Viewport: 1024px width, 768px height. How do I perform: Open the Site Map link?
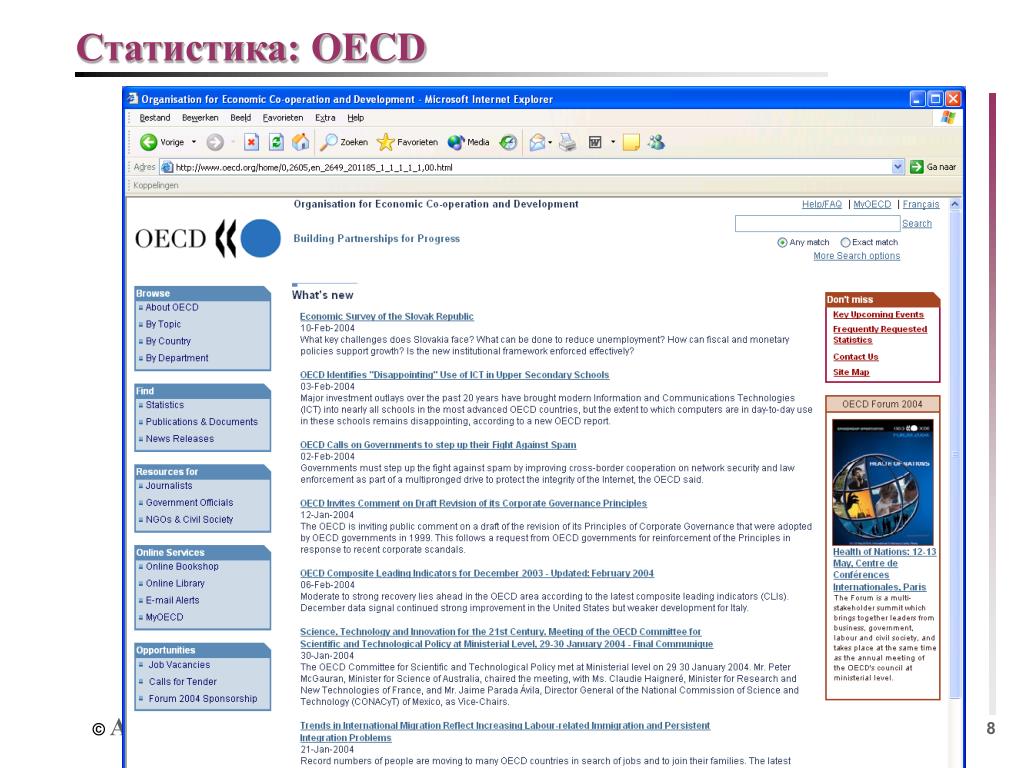[851, 372]
